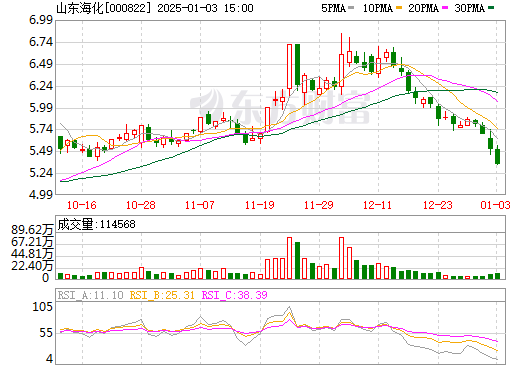Click the 6.99 price axis label

[41, 20]
